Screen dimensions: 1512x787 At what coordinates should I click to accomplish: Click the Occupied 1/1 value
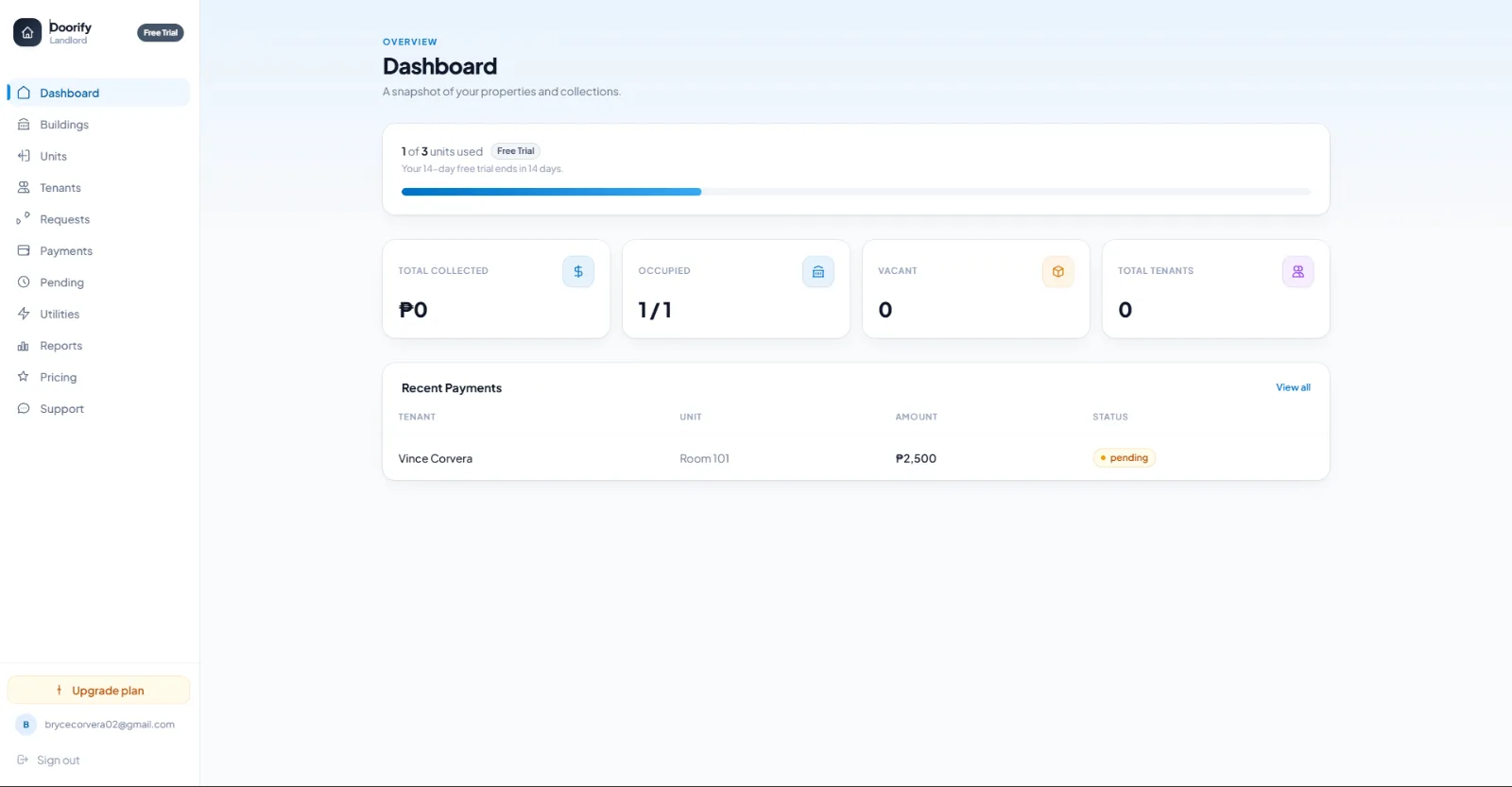click(x=655, y=310)
